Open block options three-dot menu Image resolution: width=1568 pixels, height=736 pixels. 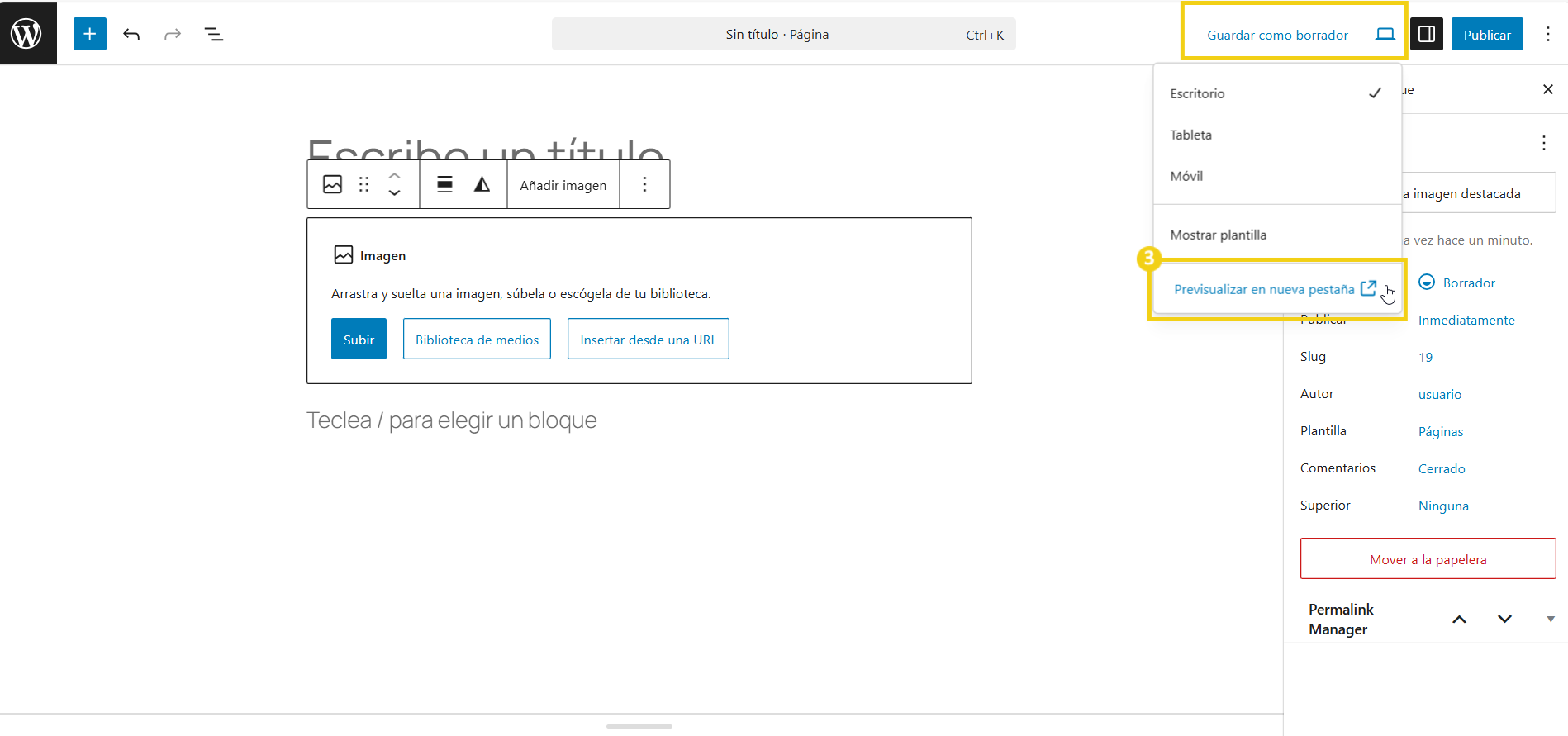644,184
